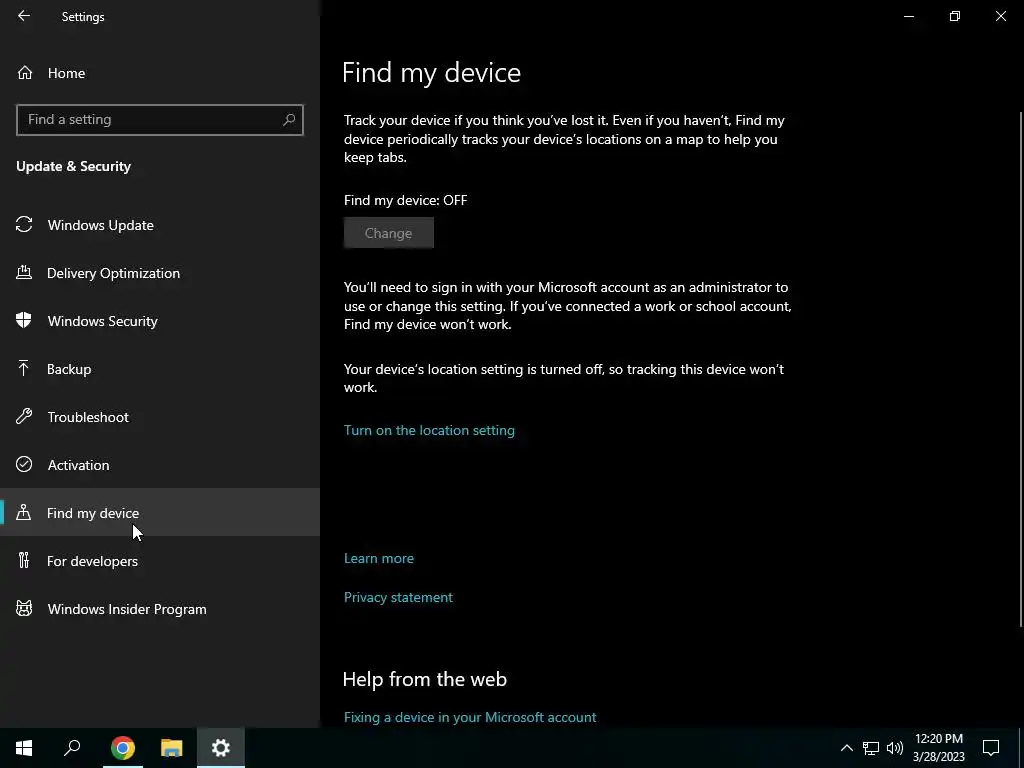The image size is (1024, 768).
Task: Click the Change button under Find my device
Action: tap(389, 233)
